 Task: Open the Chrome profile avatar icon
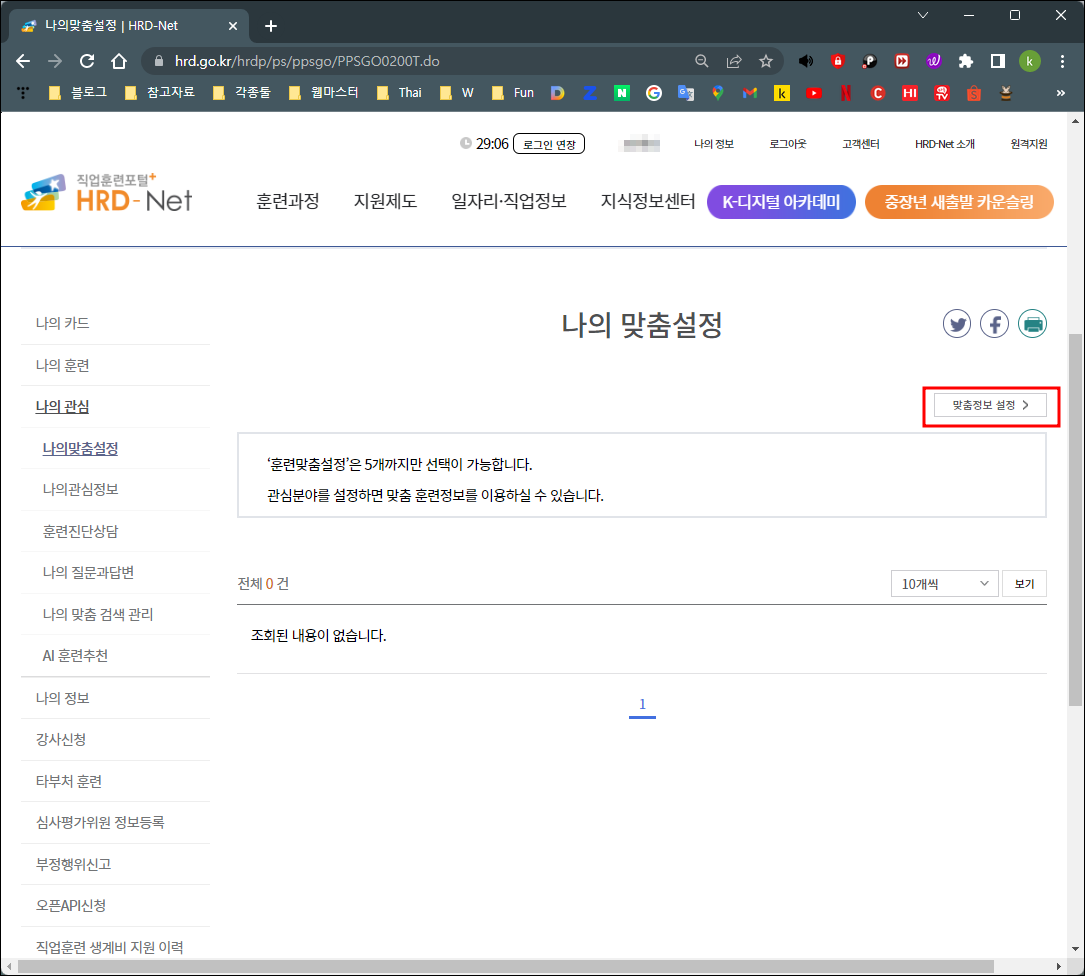1030,61
